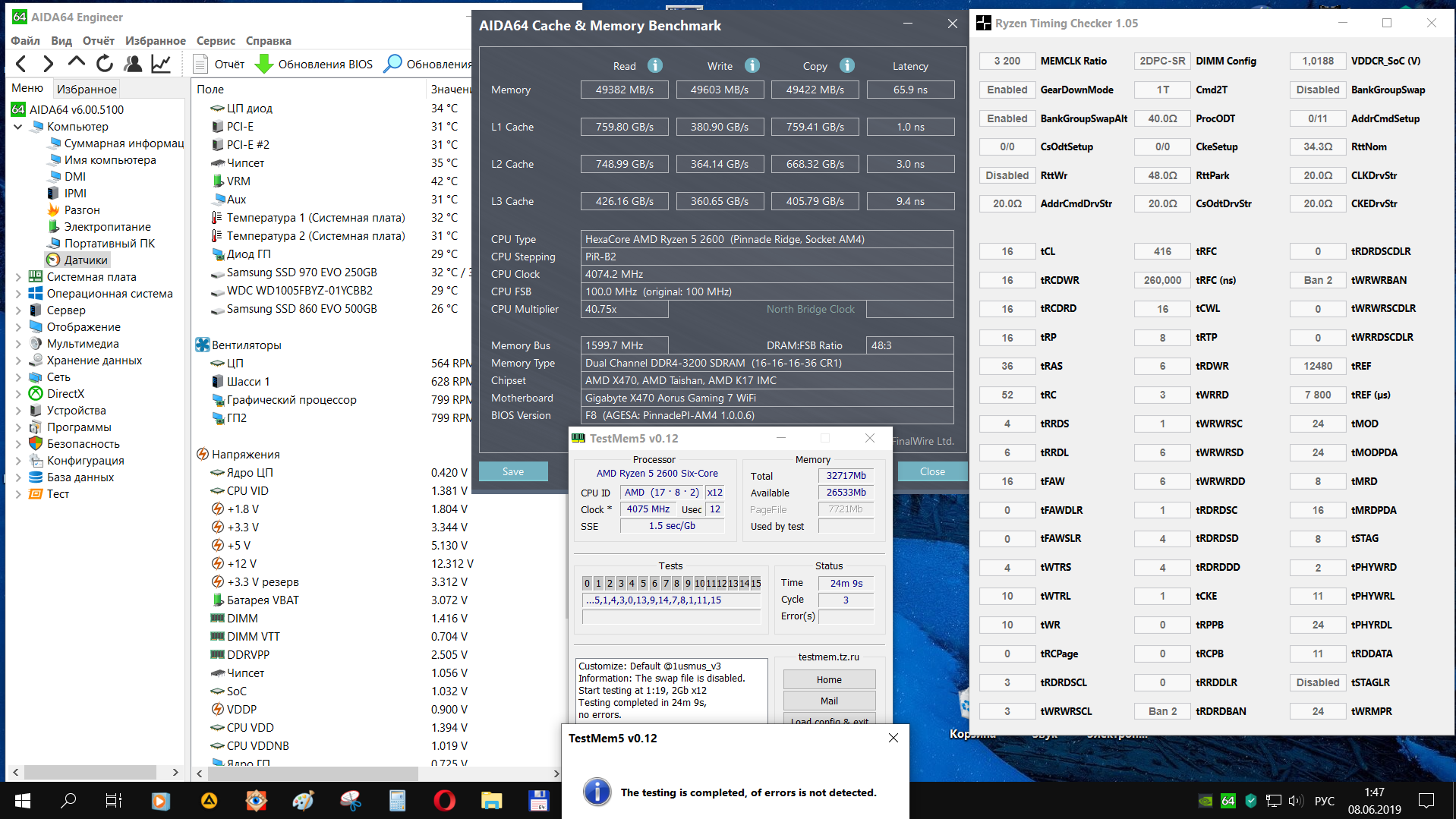1456x819 pixels.
Task: Open Task View on the taskbar
Action: pyautogui.click(x=114, y=800)
